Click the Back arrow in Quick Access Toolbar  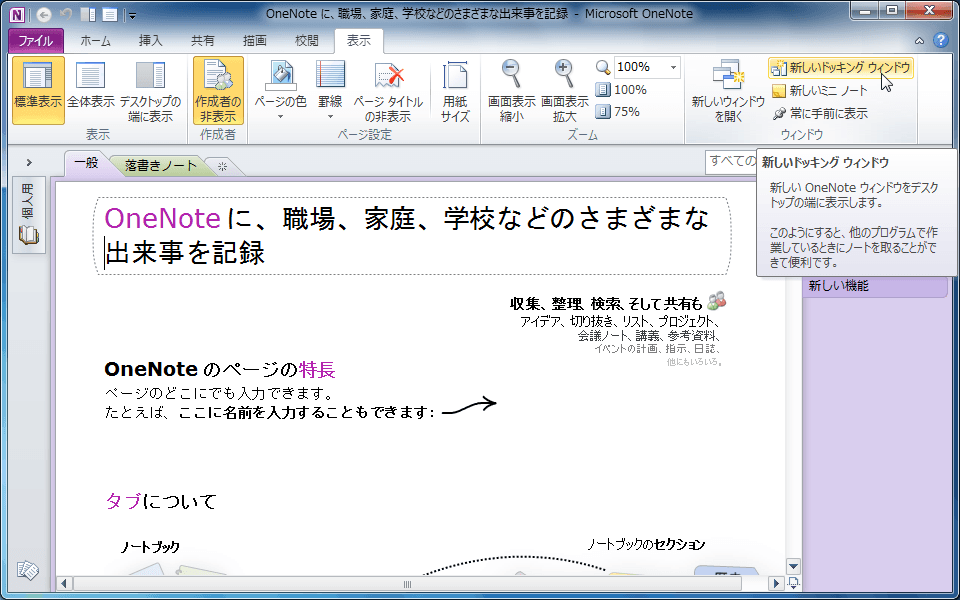43,14
